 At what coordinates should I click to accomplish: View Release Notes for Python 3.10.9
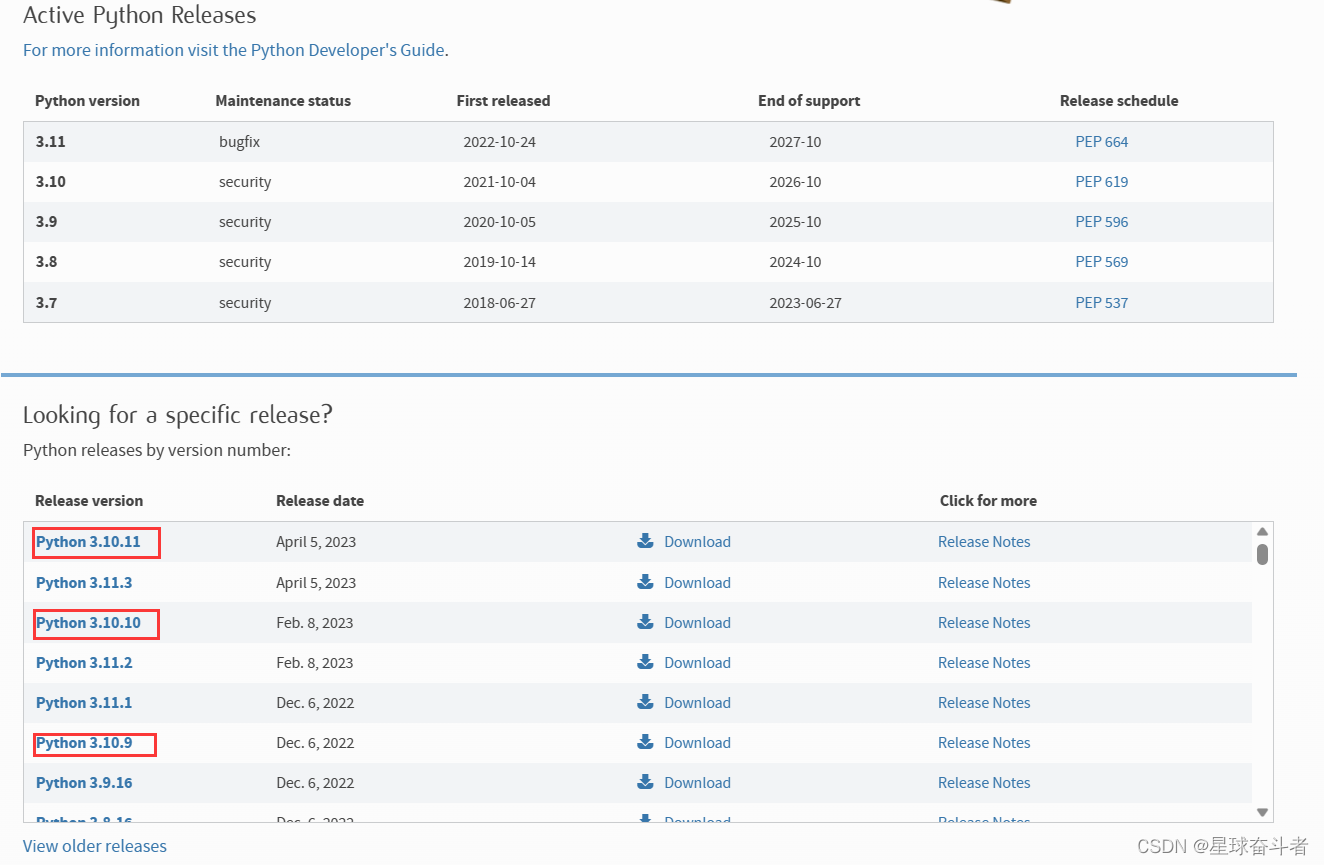tap(984, 742)
